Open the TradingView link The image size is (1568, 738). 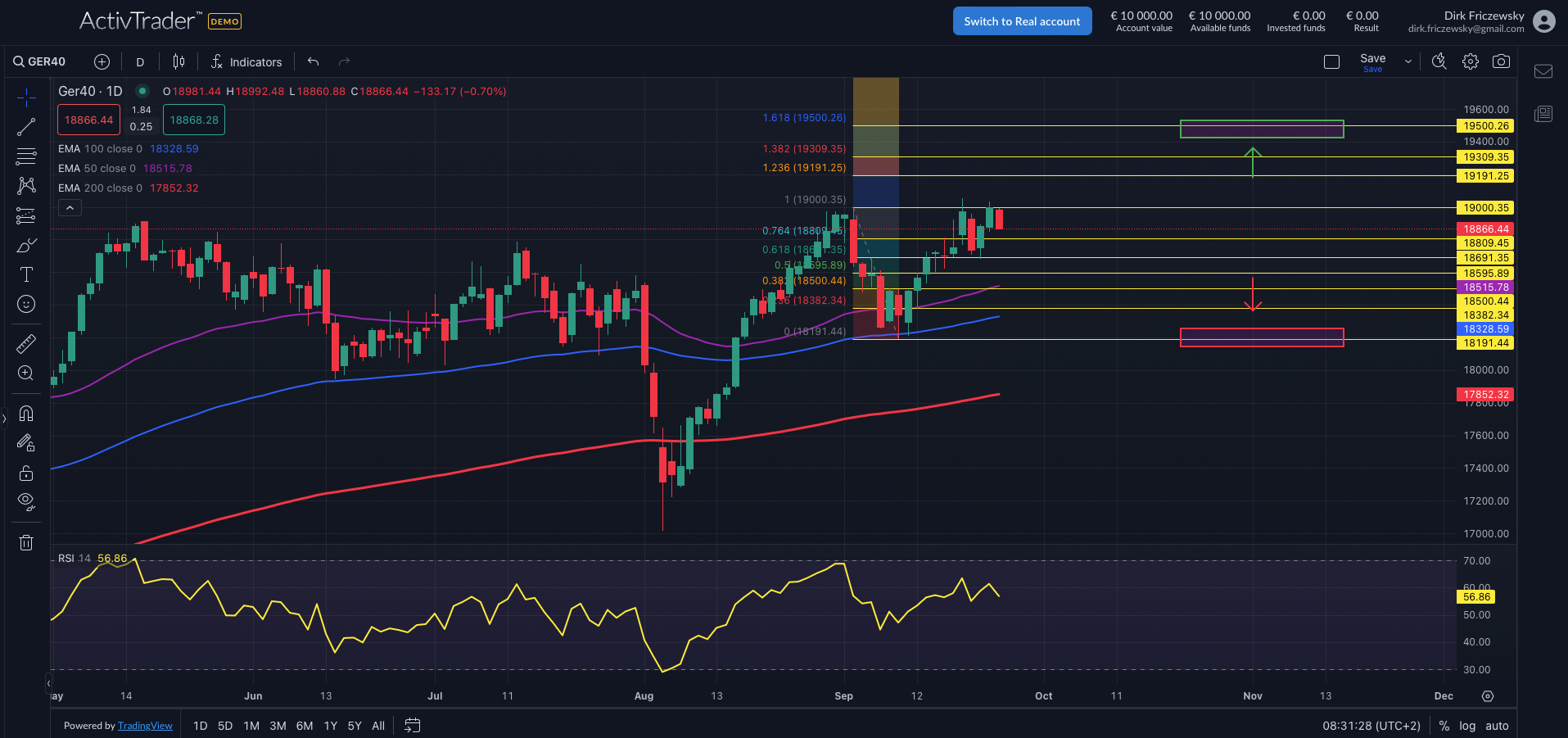145,726
